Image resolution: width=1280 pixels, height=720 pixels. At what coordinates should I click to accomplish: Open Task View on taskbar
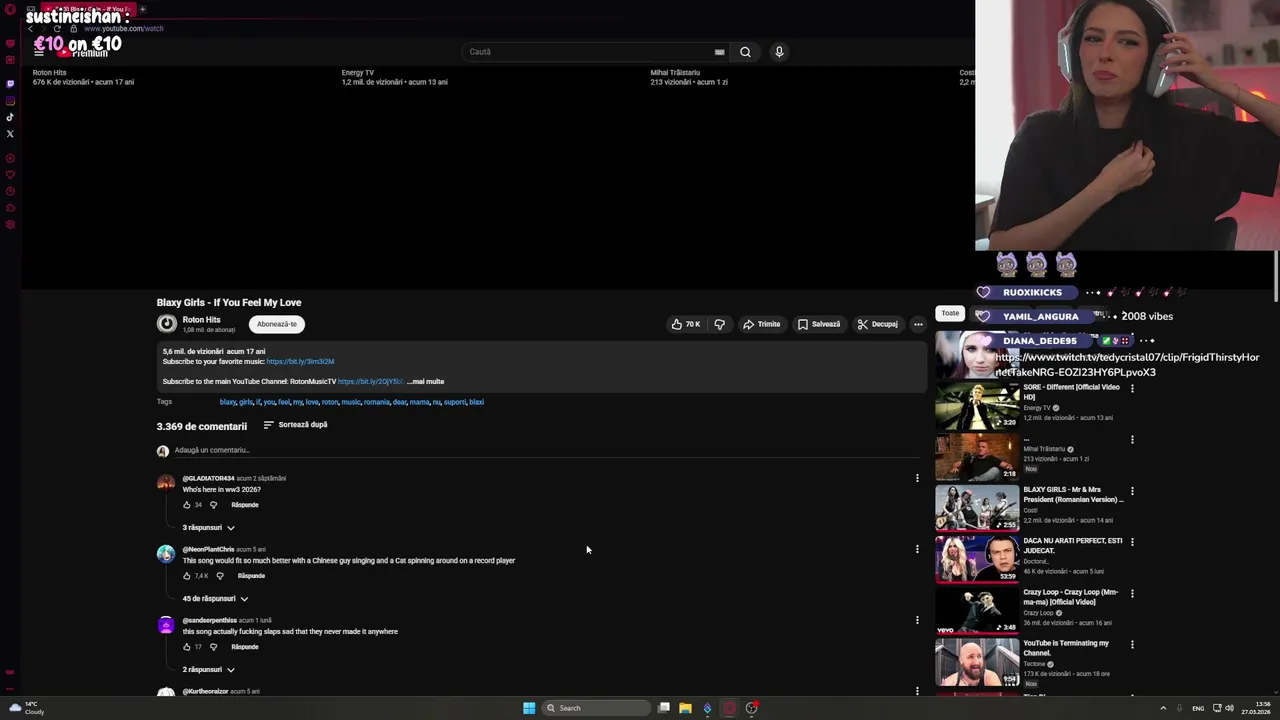(664, 708)
